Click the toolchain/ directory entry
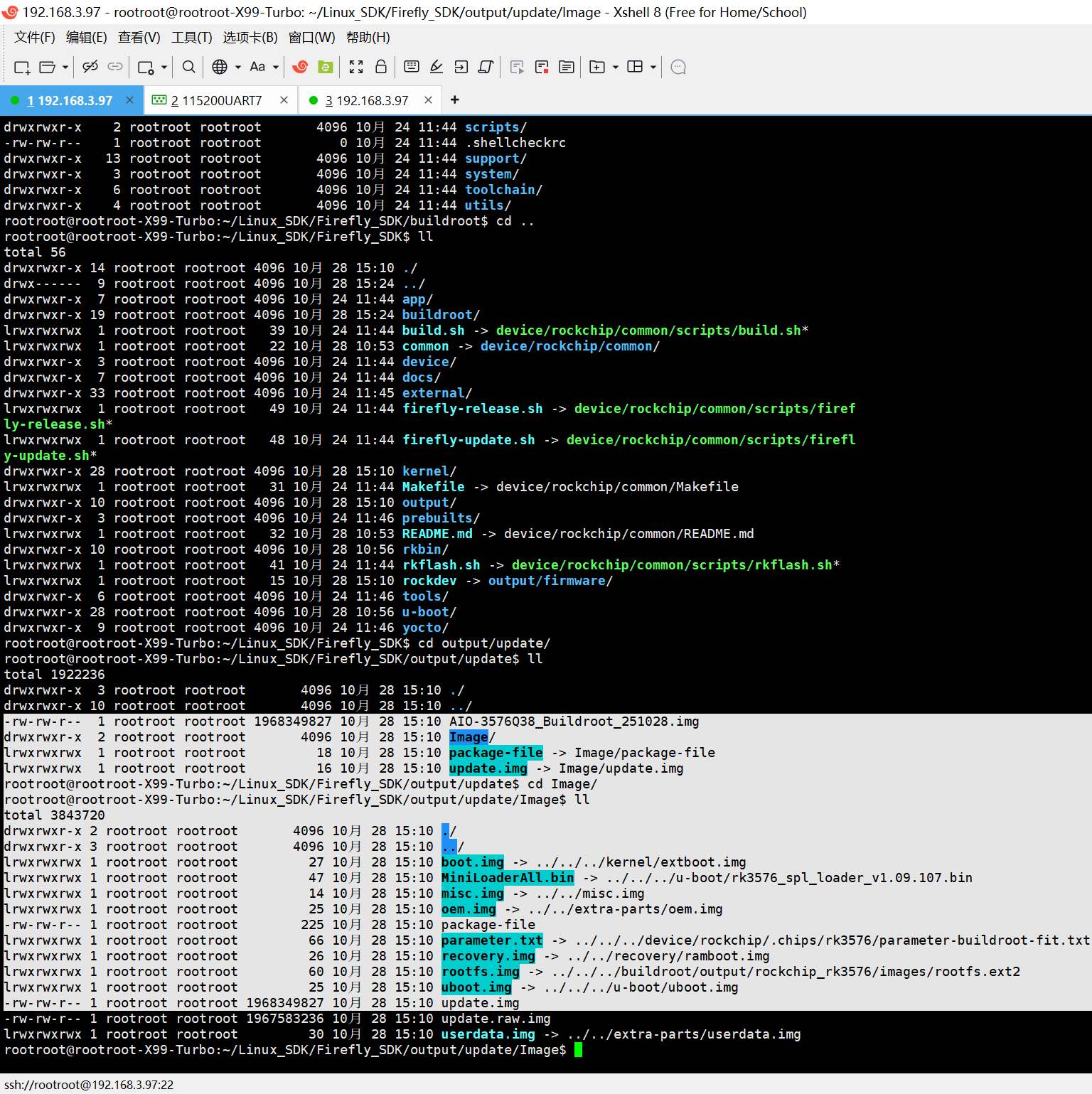The height and width of the screenshot is (1094, 1092). pyautogui.click(x=503, y=190)
